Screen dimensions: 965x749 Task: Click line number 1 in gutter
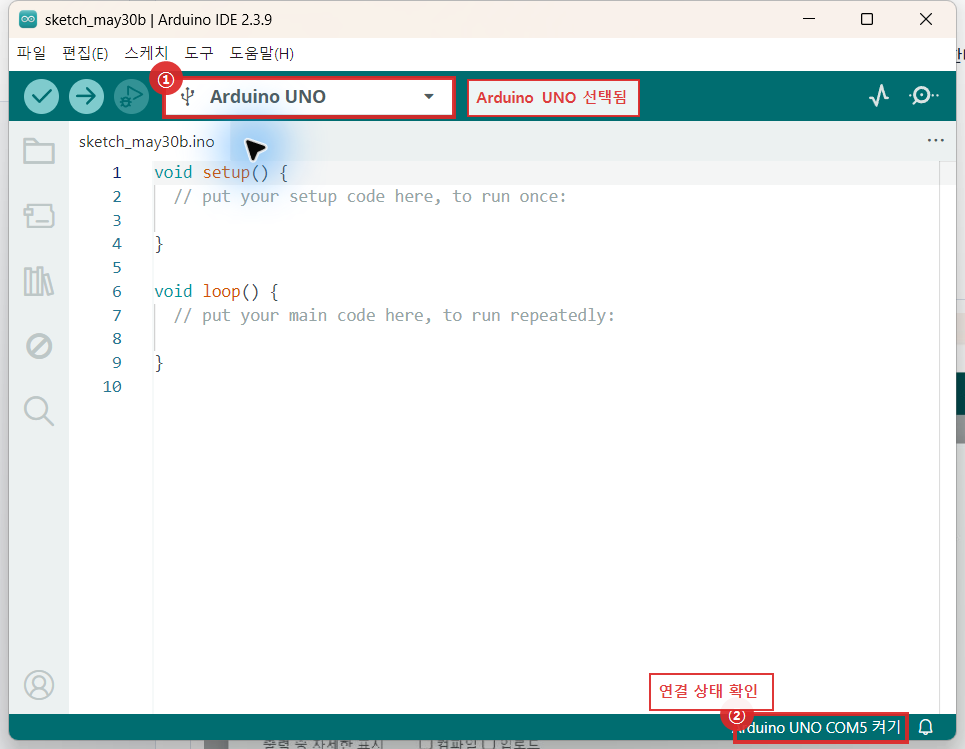[x=116, y=172]
